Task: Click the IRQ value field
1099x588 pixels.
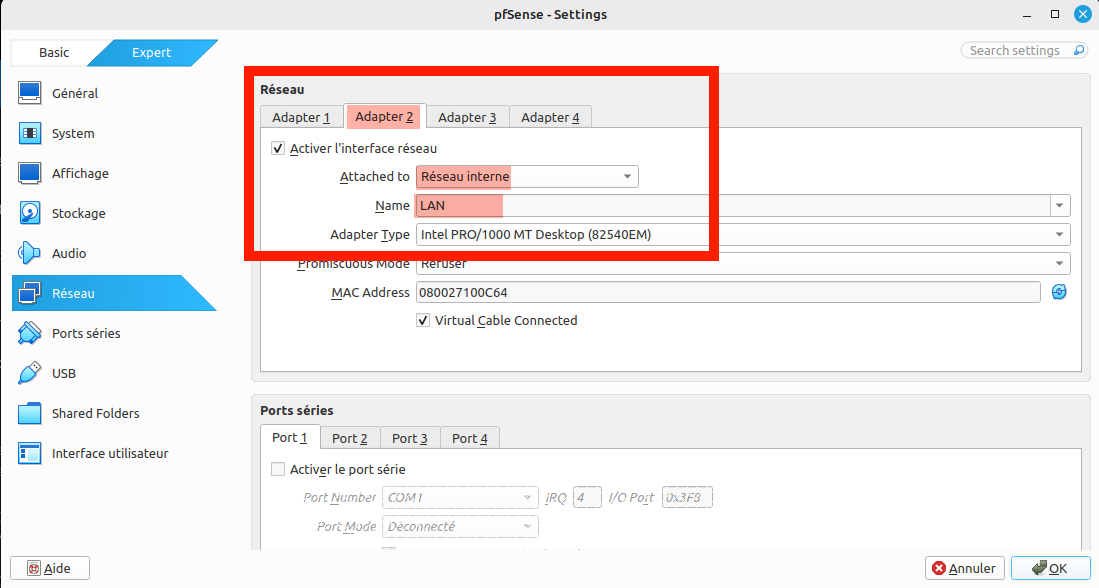Action: click(x=587, y=498)
